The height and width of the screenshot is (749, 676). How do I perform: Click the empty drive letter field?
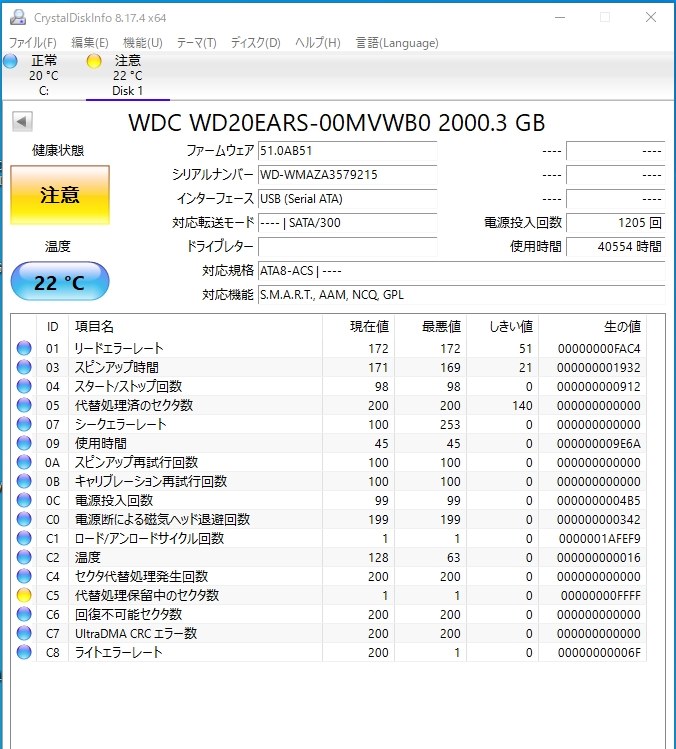(347, 247)
